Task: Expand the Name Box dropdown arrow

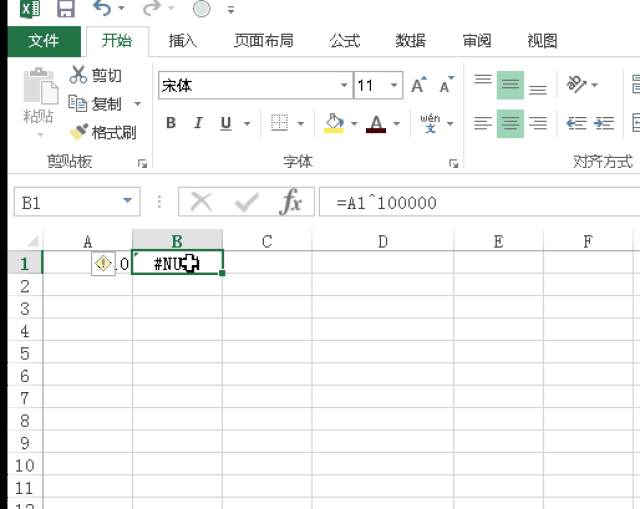Action: [x=128, y=200]
